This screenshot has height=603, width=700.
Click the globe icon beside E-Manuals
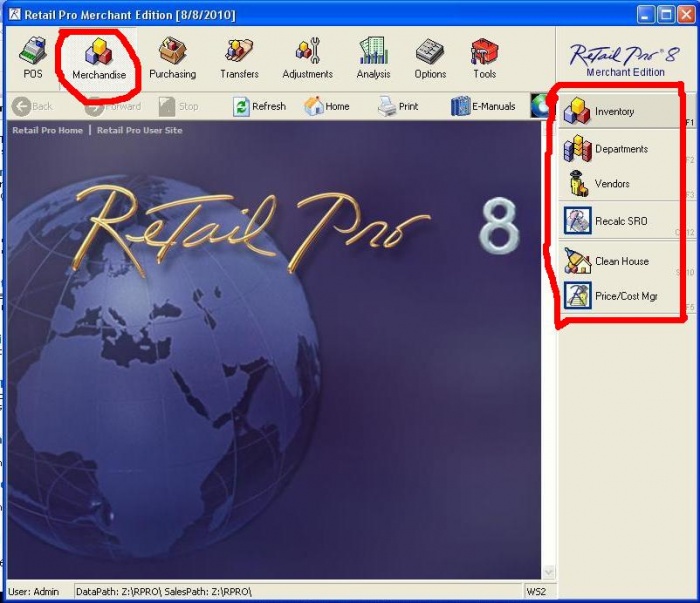click(540, 106)
